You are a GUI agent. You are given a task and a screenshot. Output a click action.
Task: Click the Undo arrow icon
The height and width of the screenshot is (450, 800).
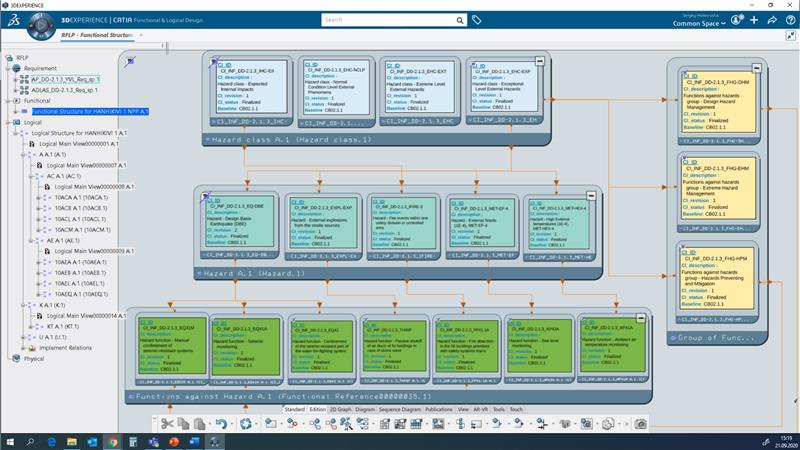[x=221, y=423]
